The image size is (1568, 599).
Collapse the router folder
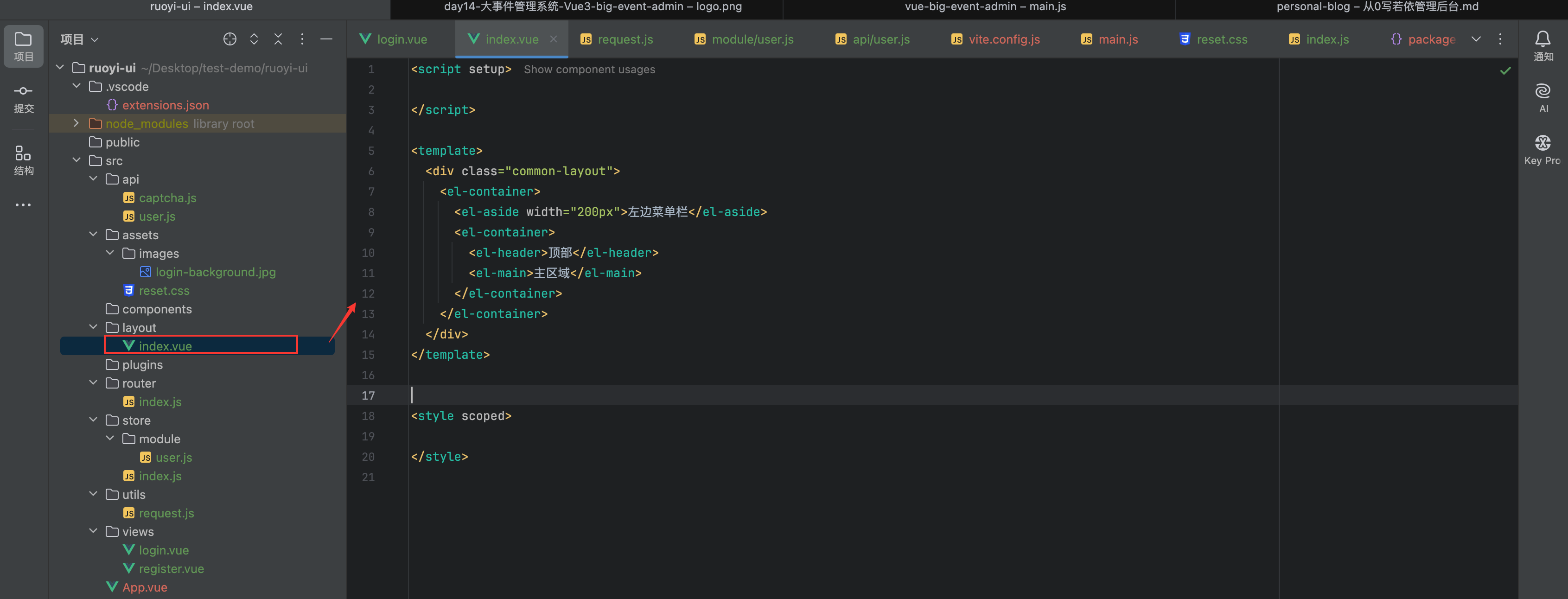[93, 383]
